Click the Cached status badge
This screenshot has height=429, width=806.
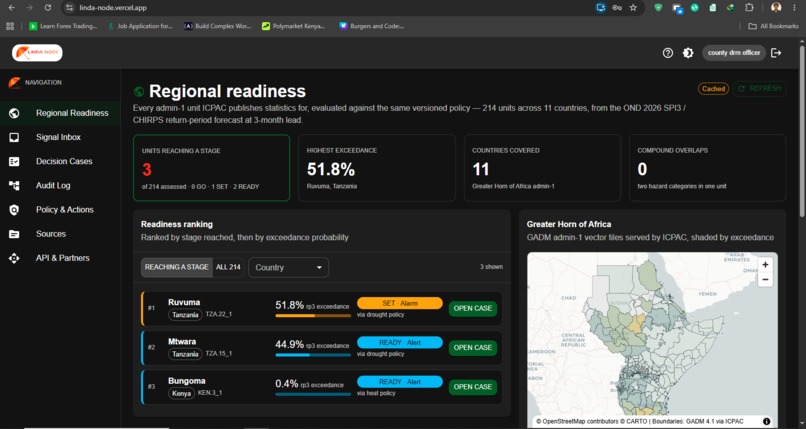pyautogui.click(x=713, y=89)
